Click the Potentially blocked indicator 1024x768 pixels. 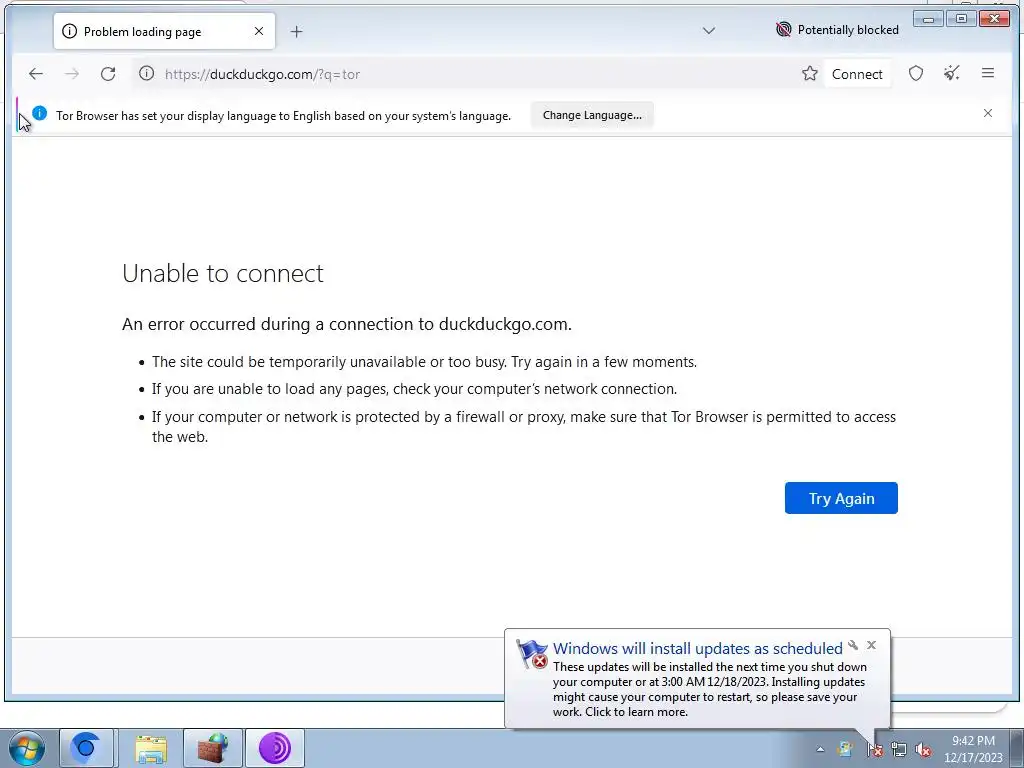(x=837, y=30)
